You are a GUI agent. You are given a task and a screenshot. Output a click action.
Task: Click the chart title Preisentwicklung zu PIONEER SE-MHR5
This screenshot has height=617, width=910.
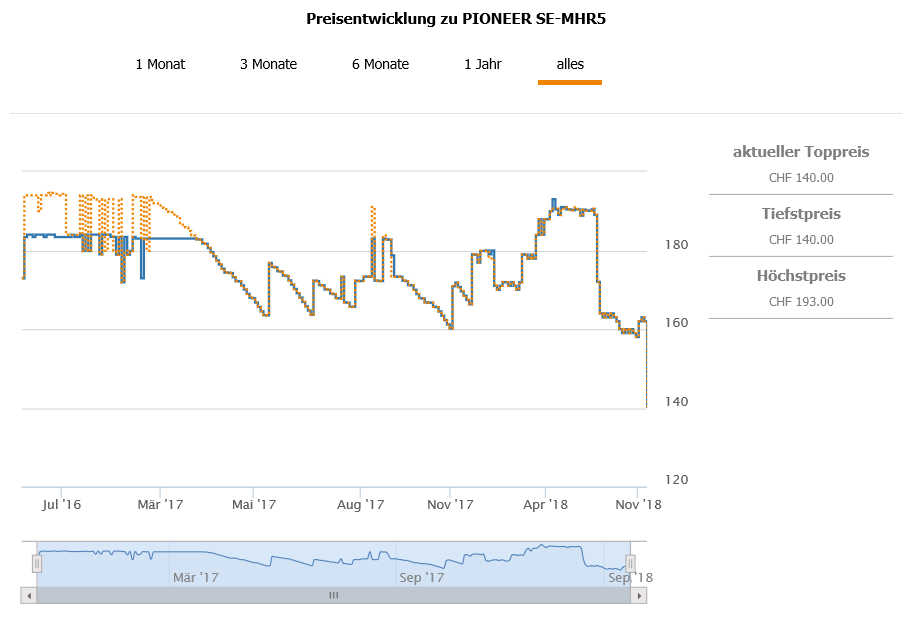tap(455, 19)
